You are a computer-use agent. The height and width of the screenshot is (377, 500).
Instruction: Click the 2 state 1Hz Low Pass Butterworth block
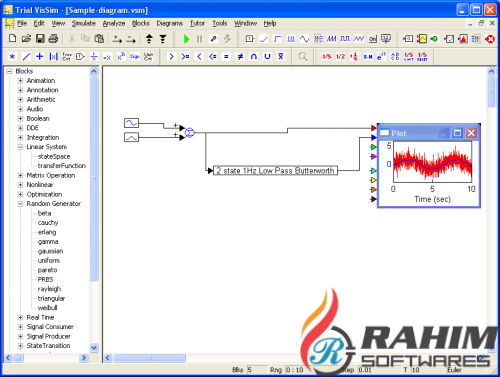point(275,171)
